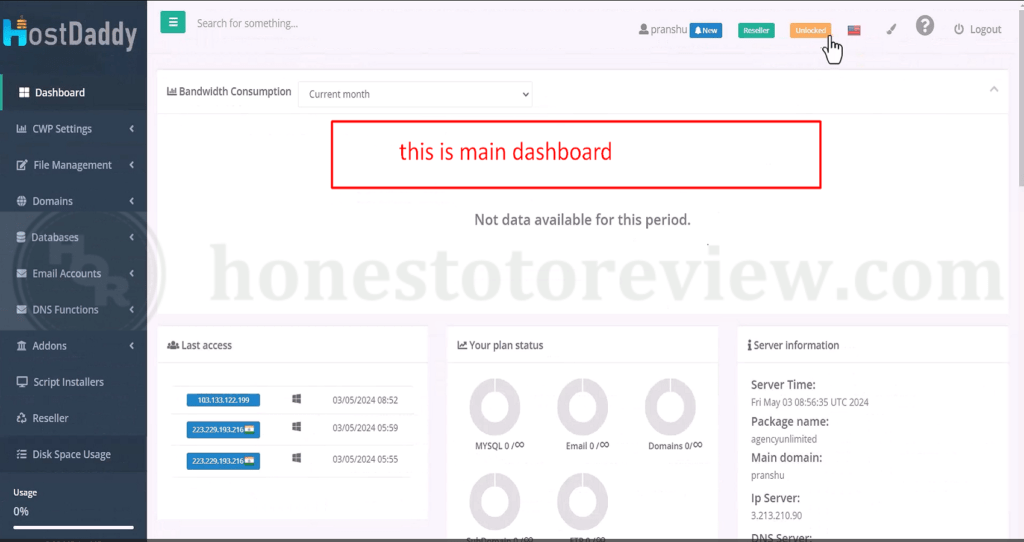This screenshot has width=1024, height=542.
Task: Click the agencyunlimited package name
Action: 784,439
